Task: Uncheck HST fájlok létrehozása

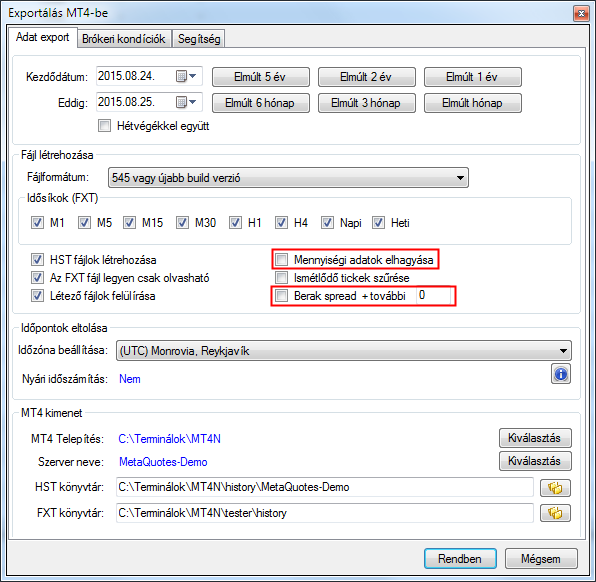Action: point(37,260)
